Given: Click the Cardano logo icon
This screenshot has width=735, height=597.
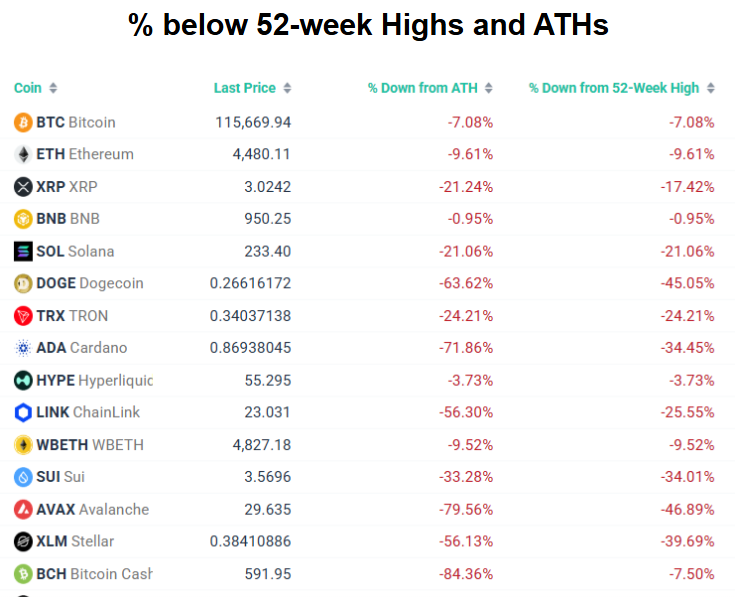Looking at the screenshot, I should [23, 348].
